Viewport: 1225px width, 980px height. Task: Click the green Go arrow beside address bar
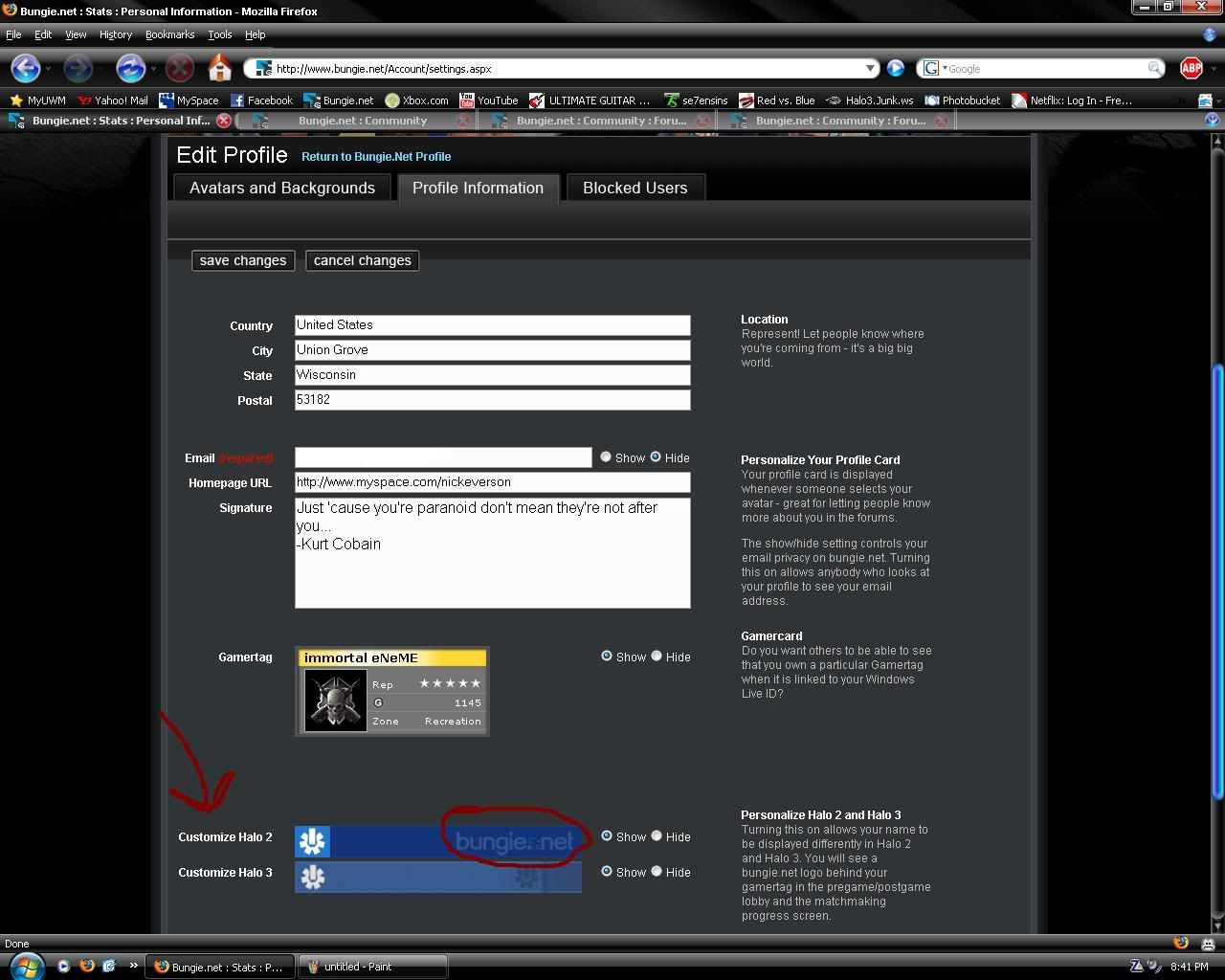896,68
